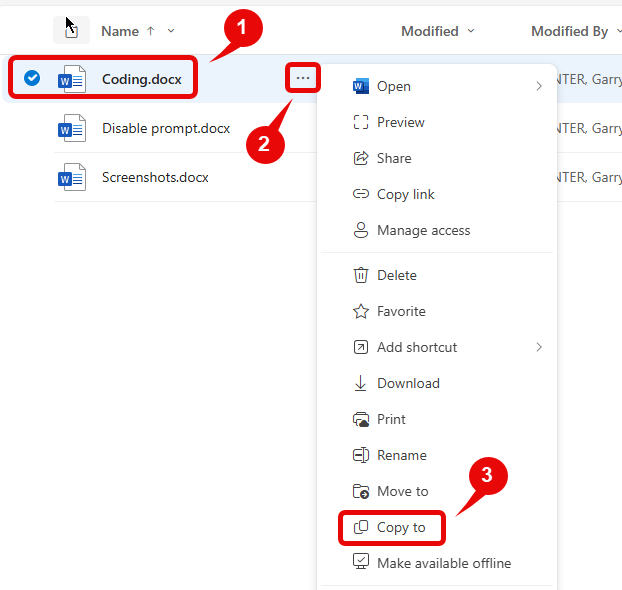This screenshot has height=590, width=622.
Task: Select Move to in context menu
Action: pyautogui.click(x=401, y=491)
